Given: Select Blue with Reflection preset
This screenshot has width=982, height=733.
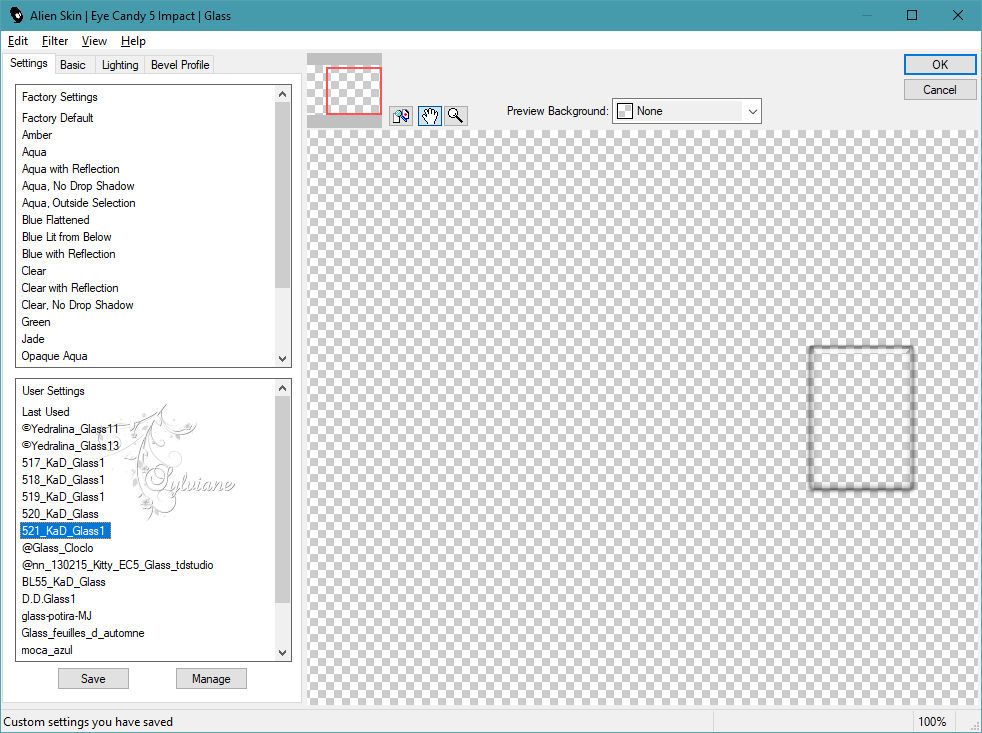Looking at the screenshot, I should tap(69, 254).
